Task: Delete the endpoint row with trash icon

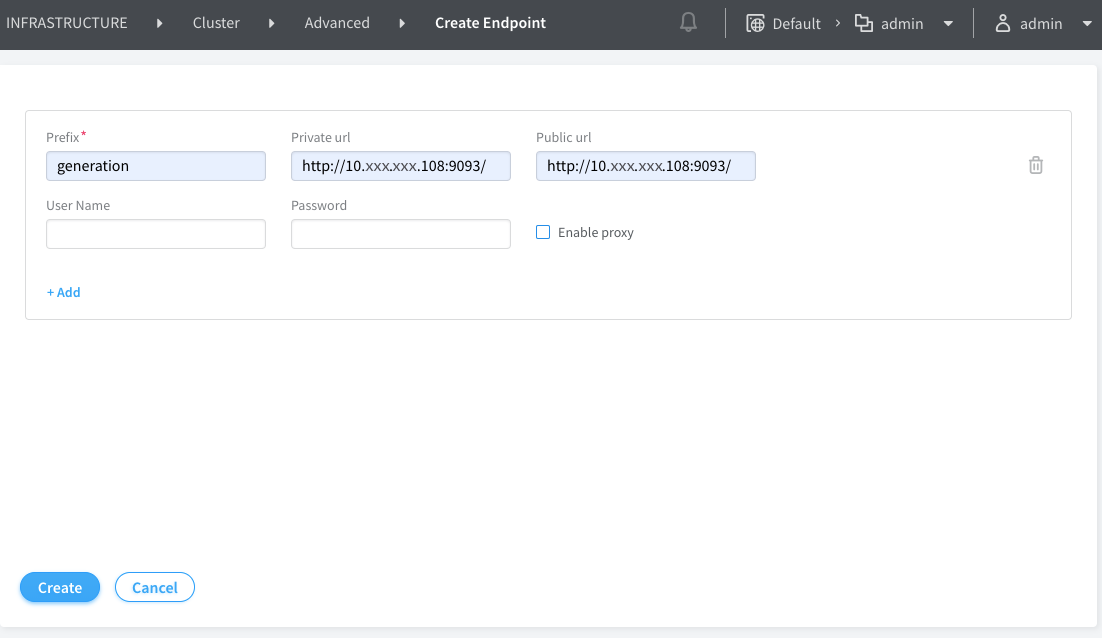Action: (1036, 166)
